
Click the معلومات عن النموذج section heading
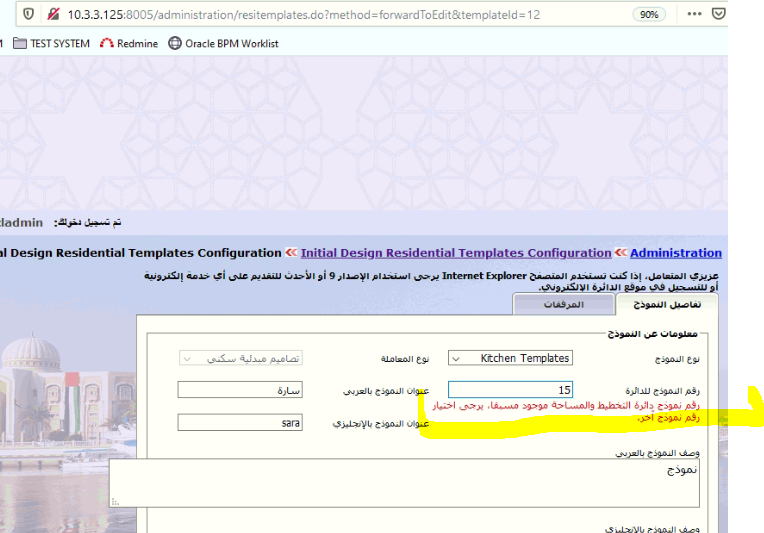pos(652,334)
